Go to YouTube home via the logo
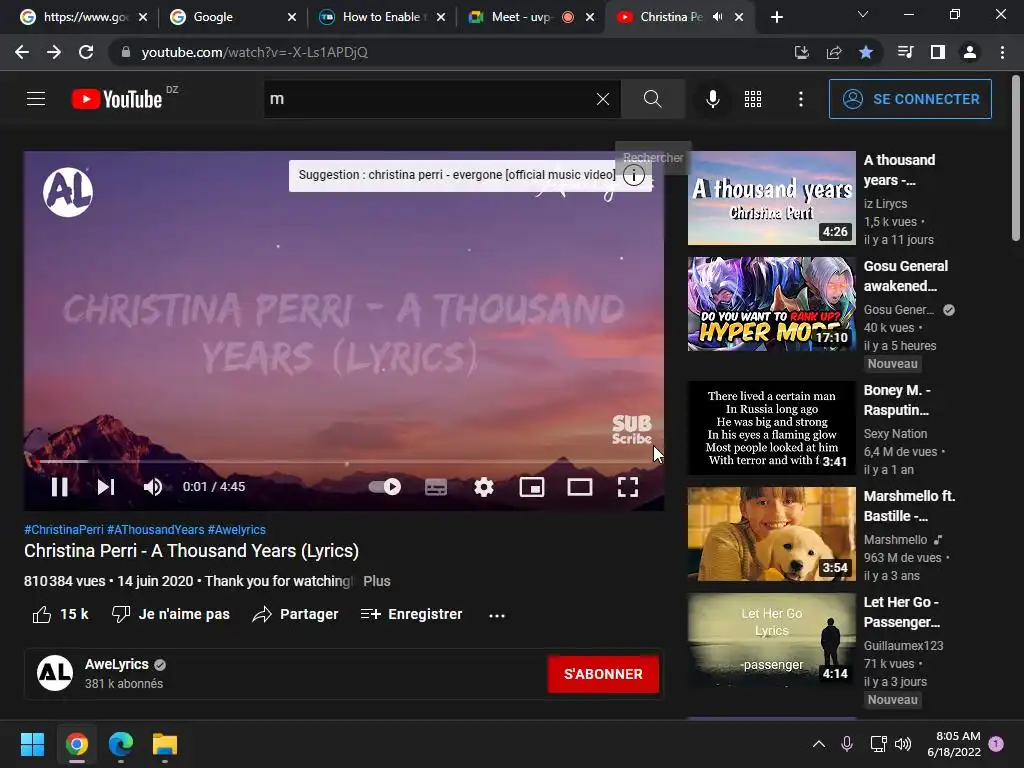The height and width of the screenshot is (768, 1024). tap(117, 99)
